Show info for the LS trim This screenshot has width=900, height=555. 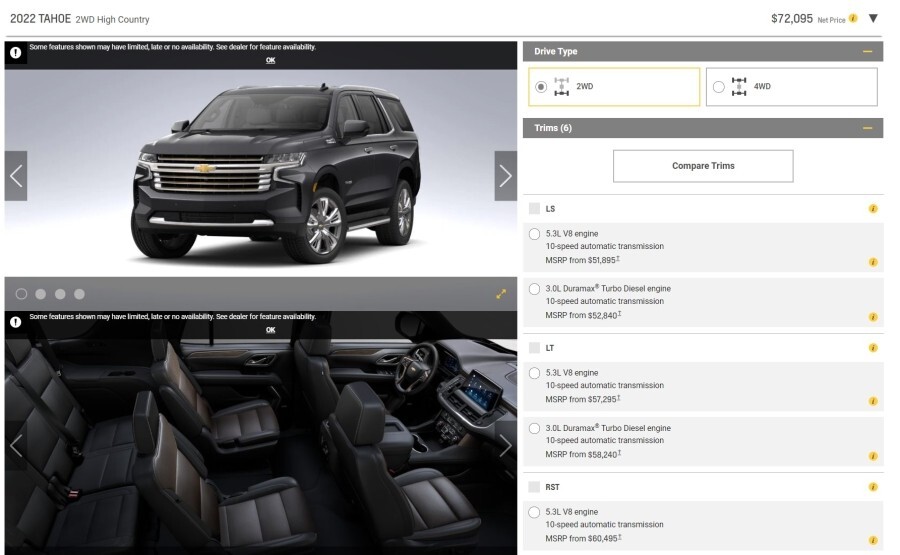pyautogui.click(x=873, y=209)
